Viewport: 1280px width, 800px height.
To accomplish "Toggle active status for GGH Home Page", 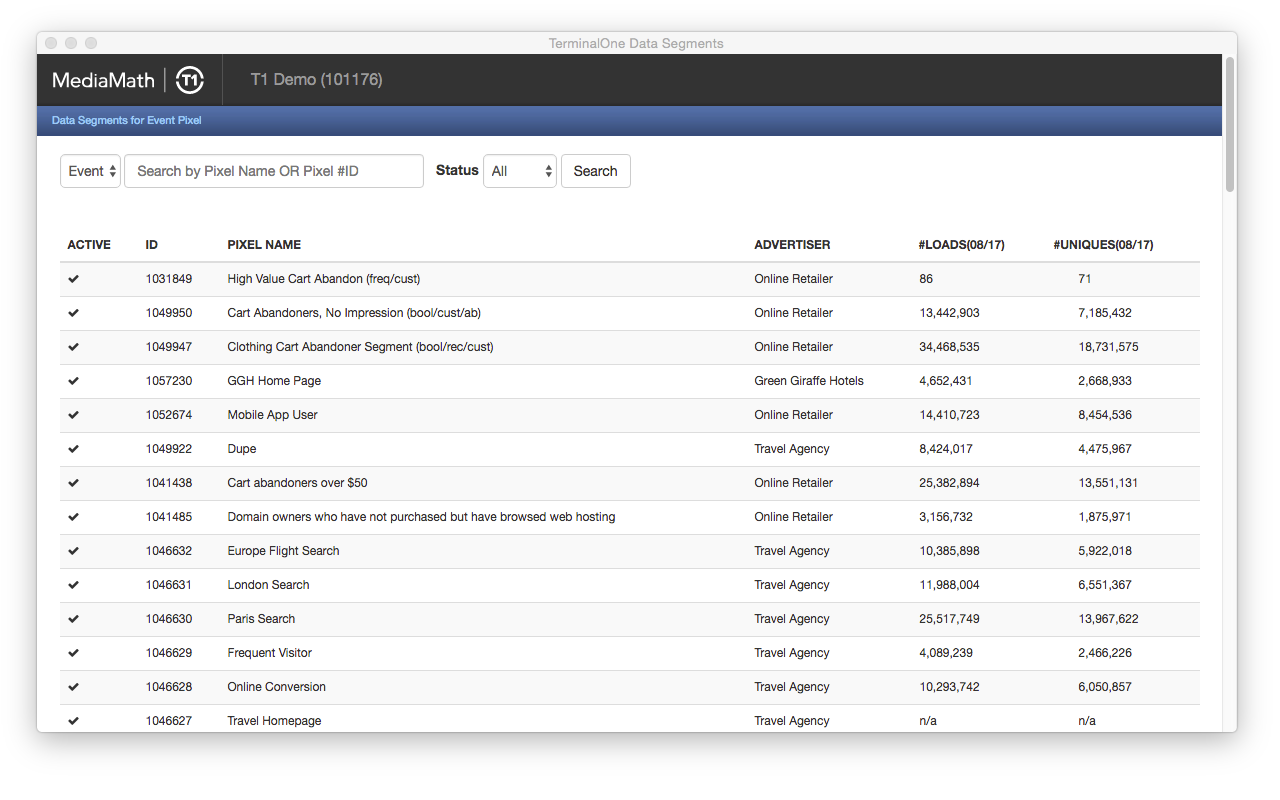I will pyautogui.click(x=73, y=380).
